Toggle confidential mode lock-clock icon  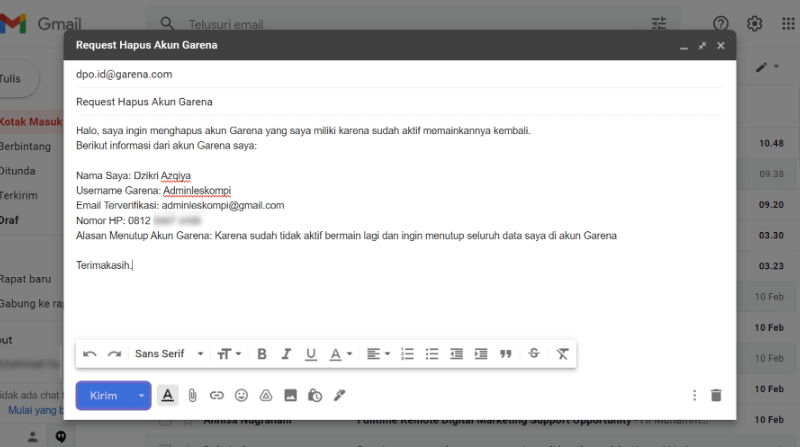click(x=315, y=395)
